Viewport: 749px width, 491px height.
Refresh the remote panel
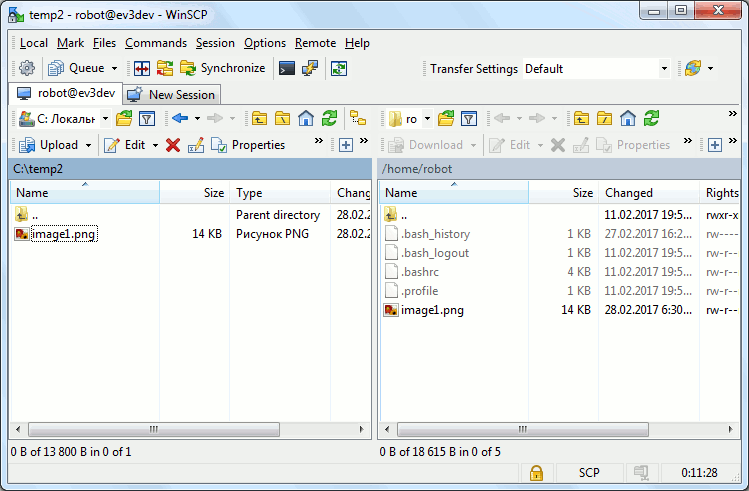coord(651,118)
